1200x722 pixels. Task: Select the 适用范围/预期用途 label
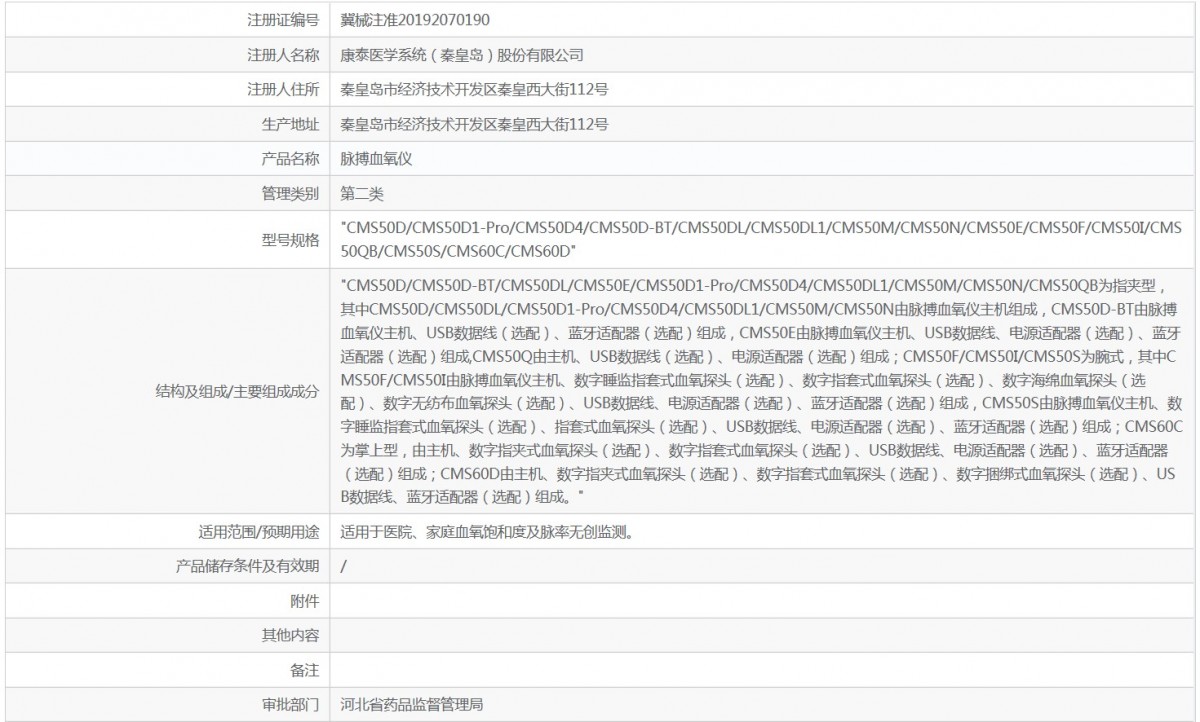(259, 531)
